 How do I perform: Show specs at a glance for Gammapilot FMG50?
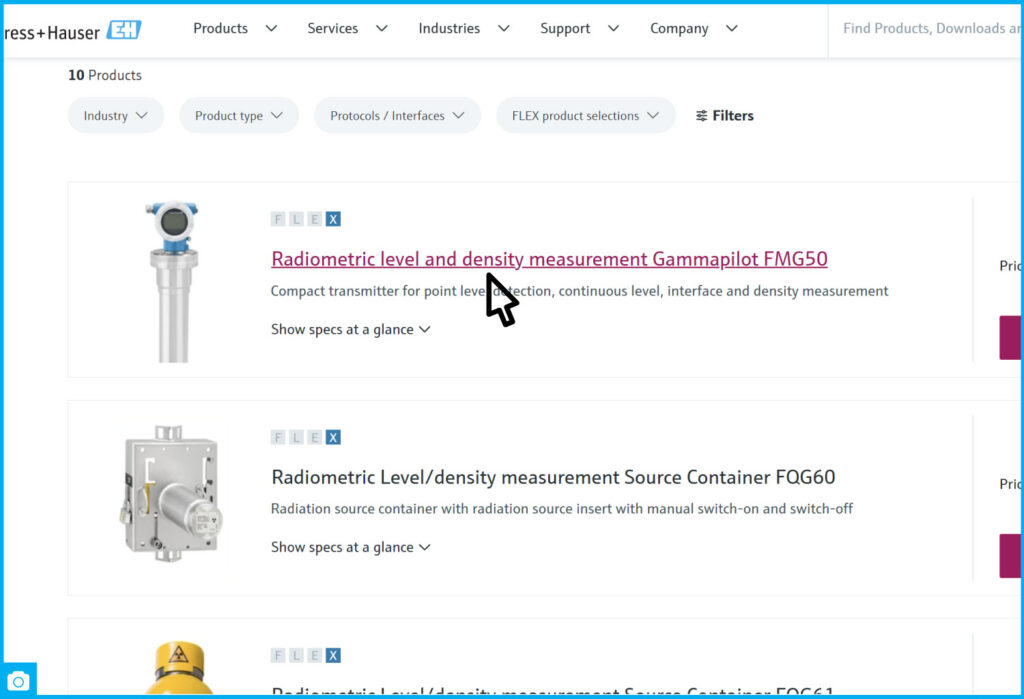(350, 329)
